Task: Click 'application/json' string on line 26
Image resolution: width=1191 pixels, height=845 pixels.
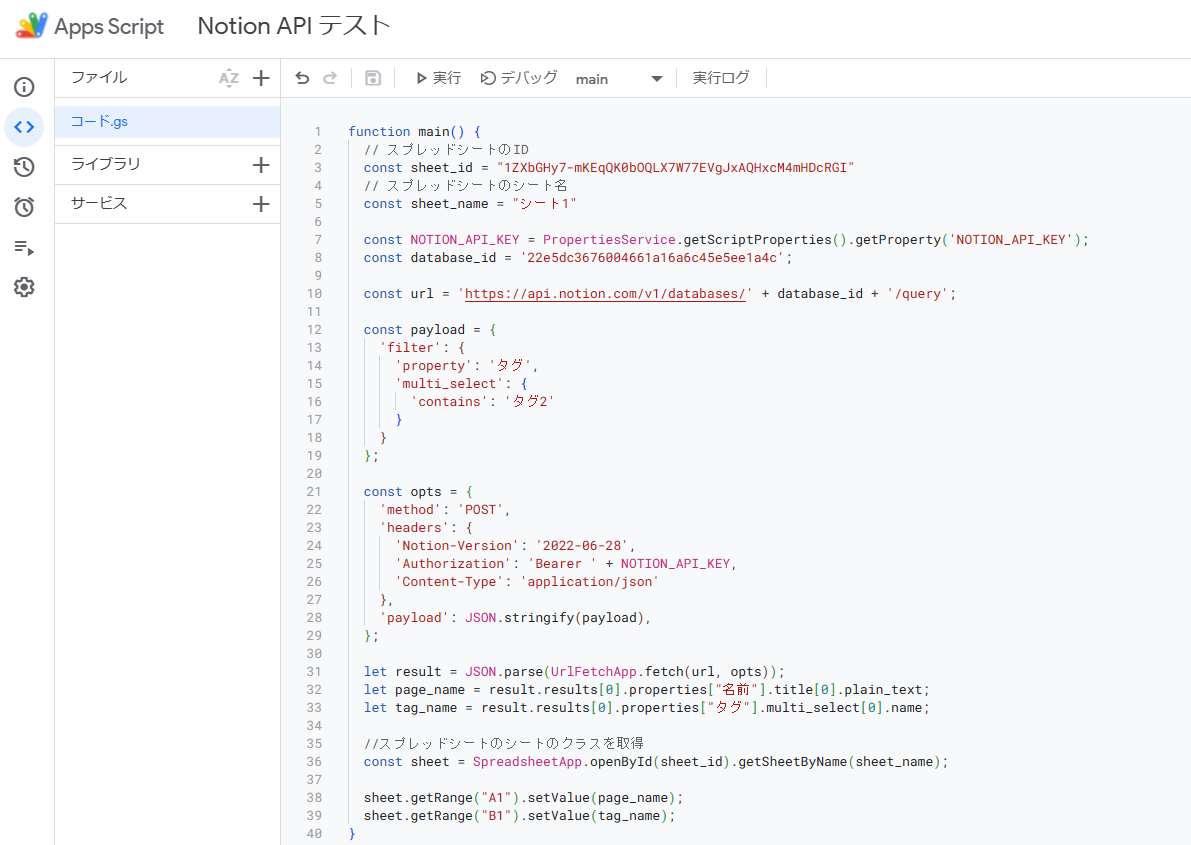Action: tap(589, 582)
